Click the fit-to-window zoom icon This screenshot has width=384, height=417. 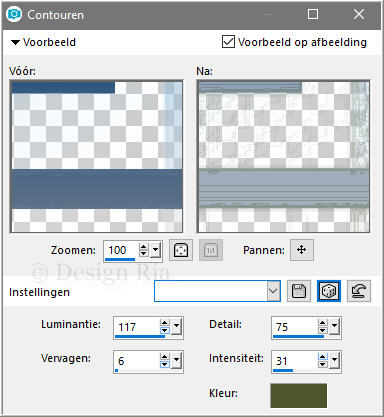[181, 250]
